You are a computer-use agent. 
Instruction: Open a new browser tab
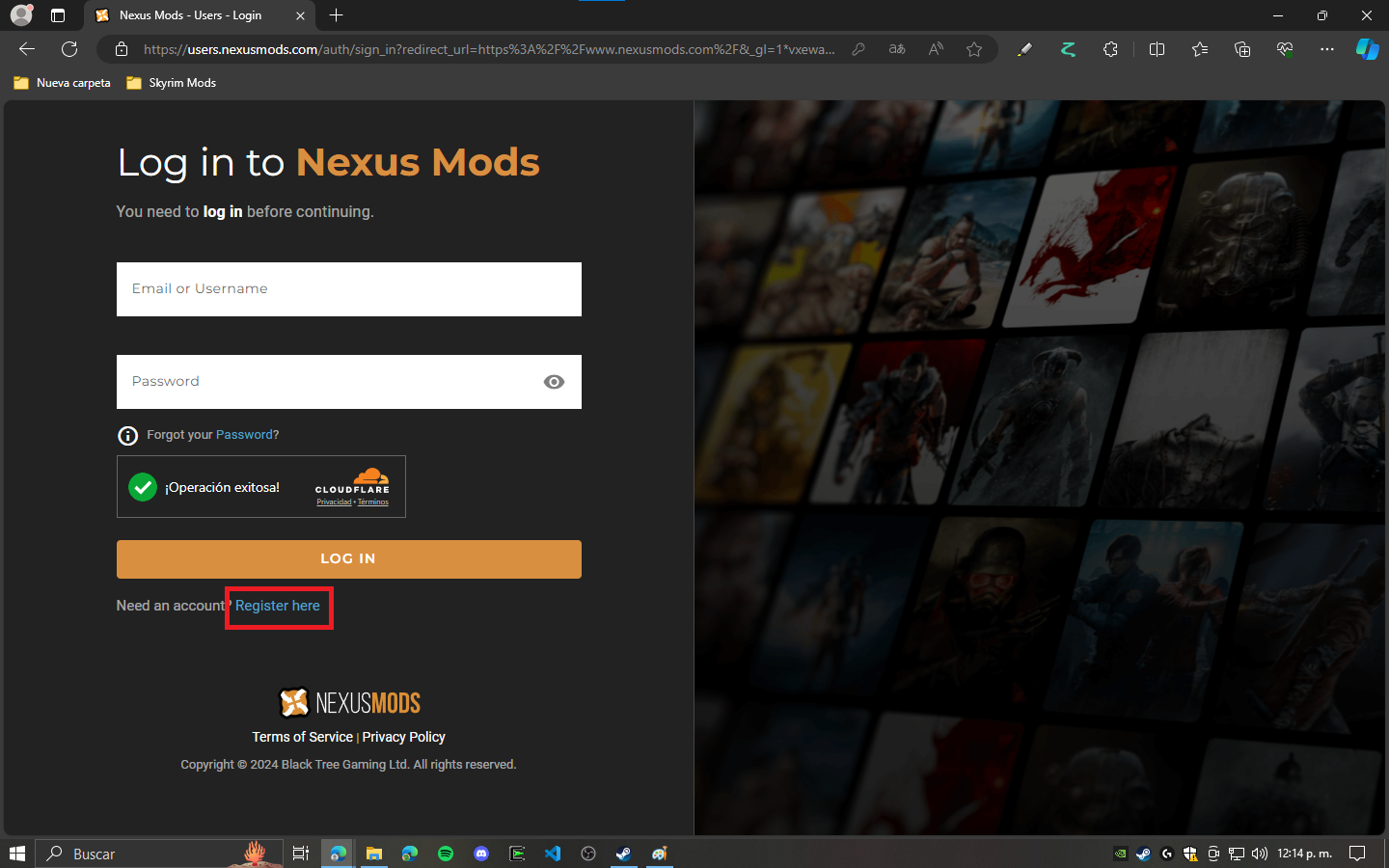click(336, 15)
